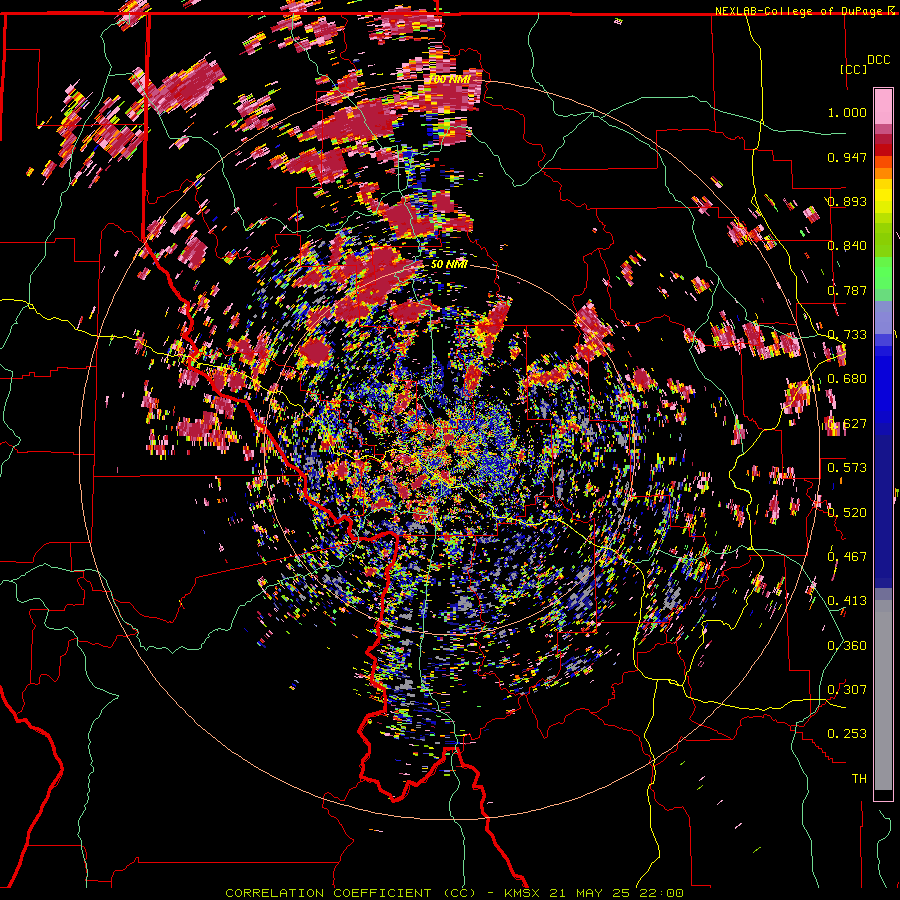Click the 0.520 legend value
The height and width of the screenshot is (900, 900).
pos(847,512)
